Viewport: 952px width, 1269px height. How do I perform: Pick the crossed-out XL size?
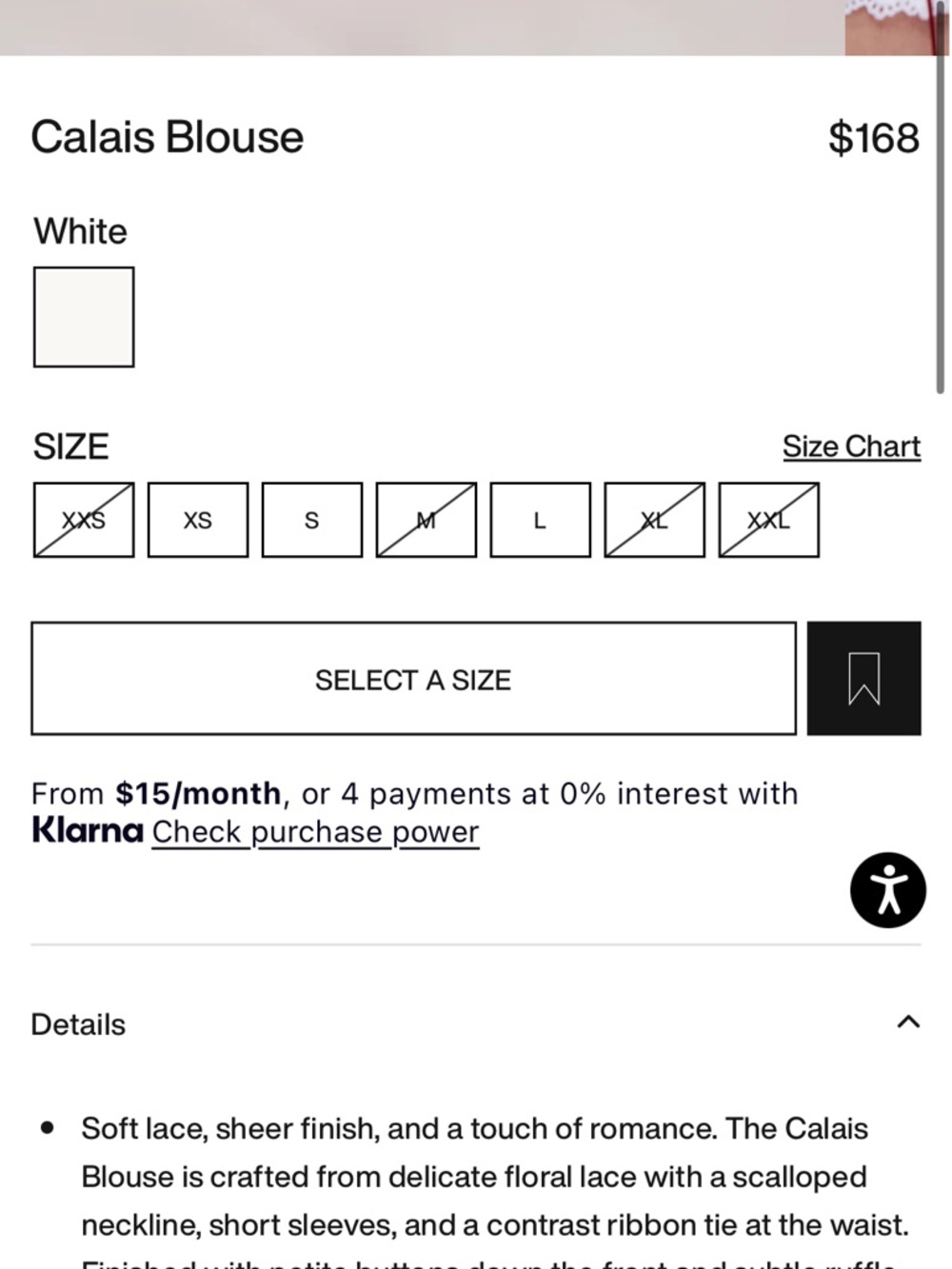655,520
